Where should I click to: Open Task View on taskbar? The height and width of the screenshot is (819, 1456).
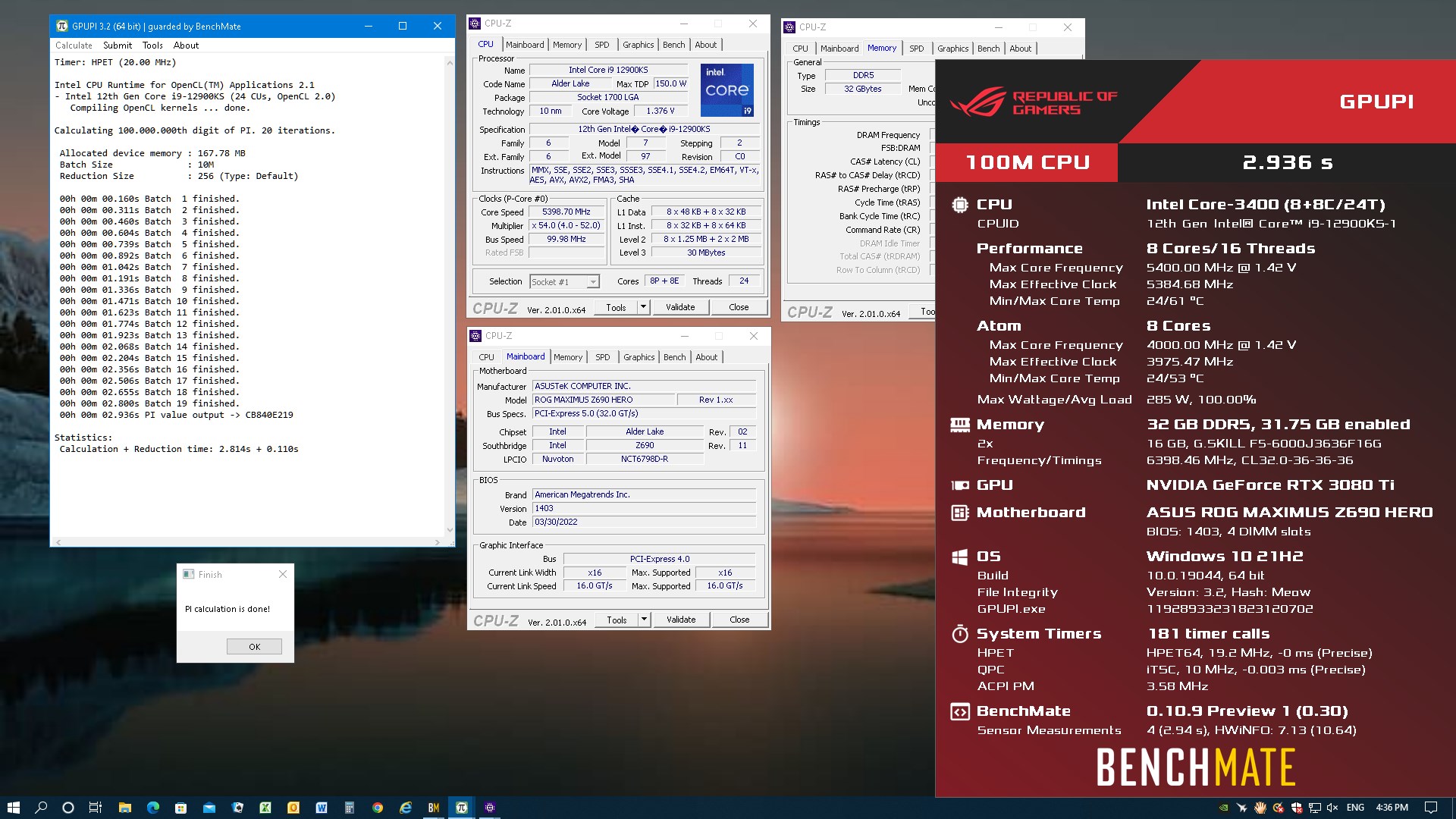pyautogui.click(x=96, y=808)
